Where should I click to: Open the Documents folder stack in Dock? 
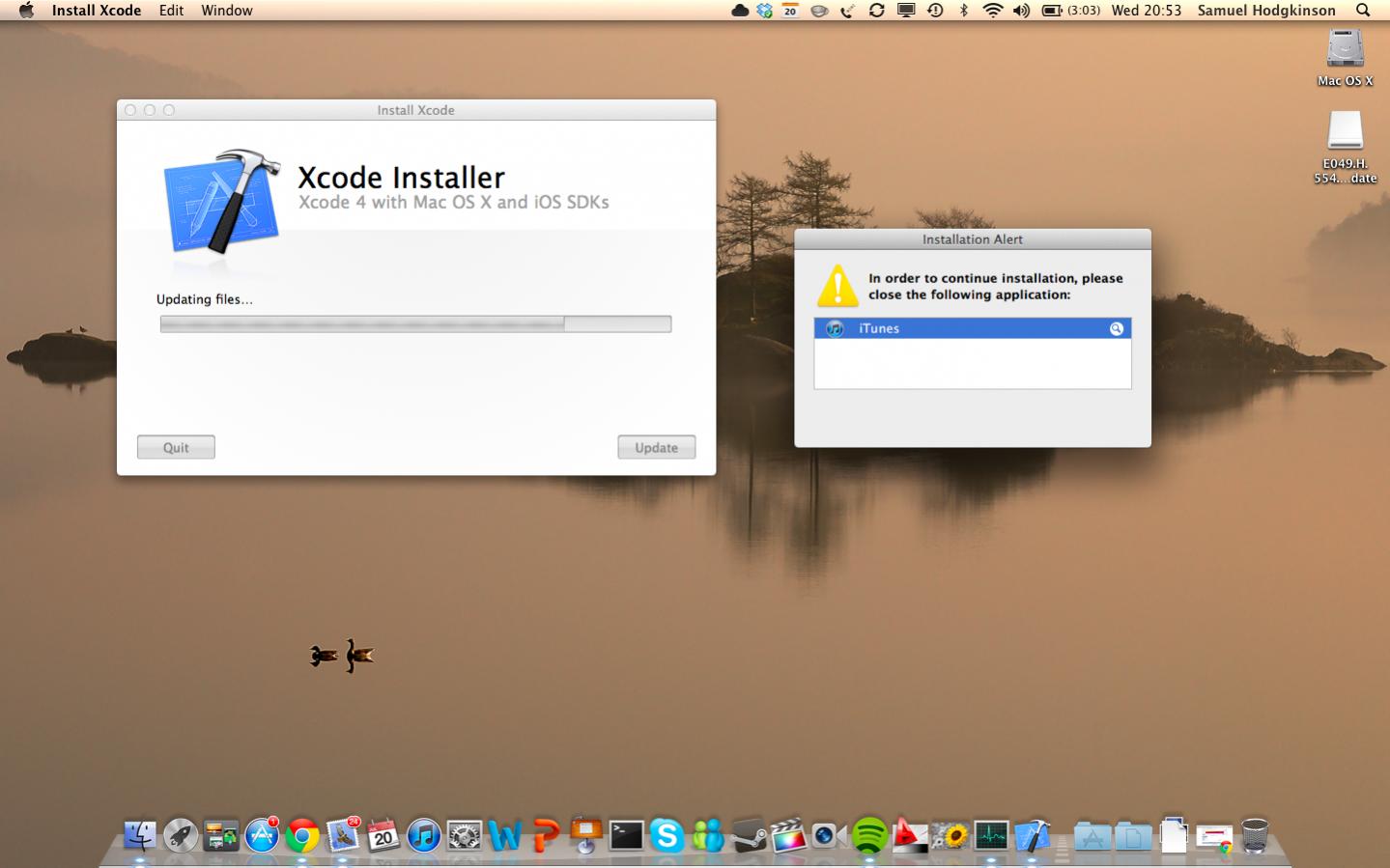[x=1133, y=835]
